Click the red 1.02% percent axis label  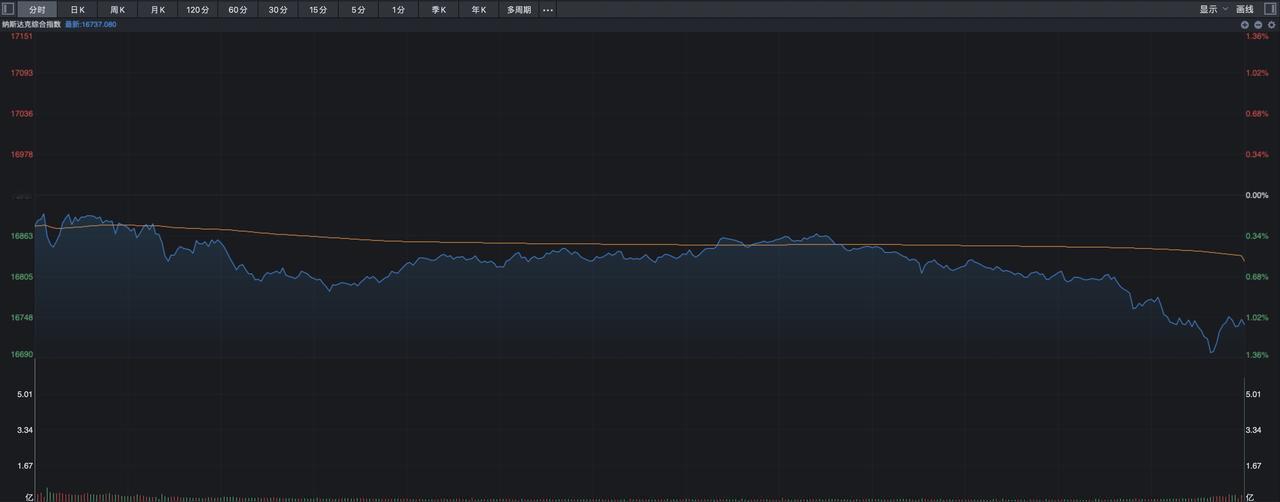point(1256,73)
